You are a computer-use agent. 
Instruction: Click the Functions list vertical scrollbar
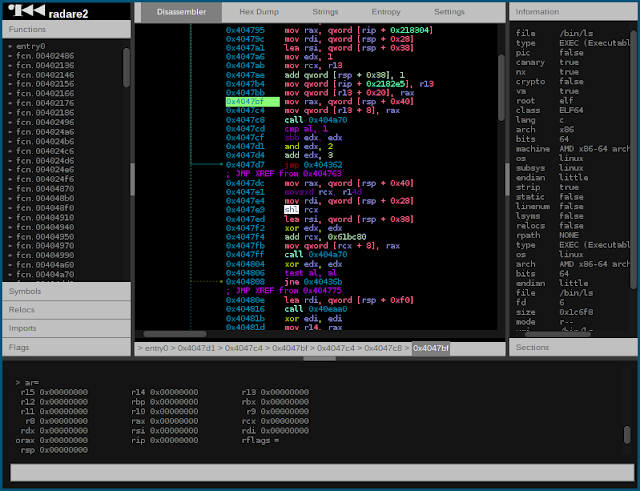pos(126,68)
